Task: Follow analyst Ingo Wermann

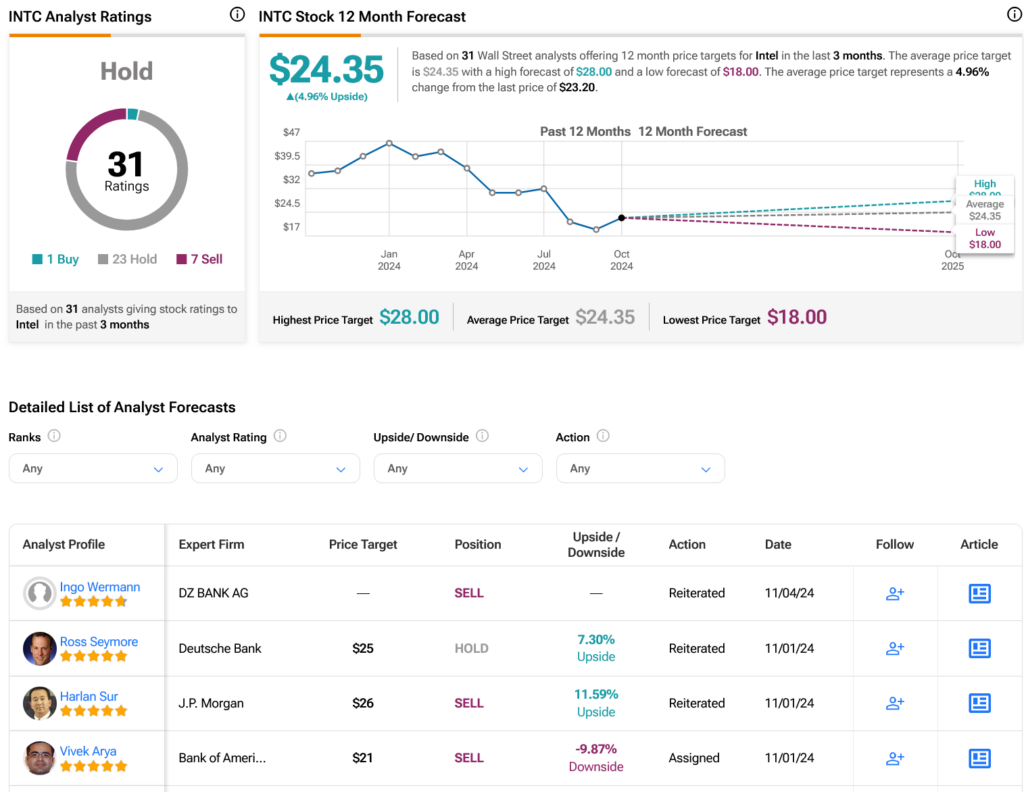Action: coord(895,593)
